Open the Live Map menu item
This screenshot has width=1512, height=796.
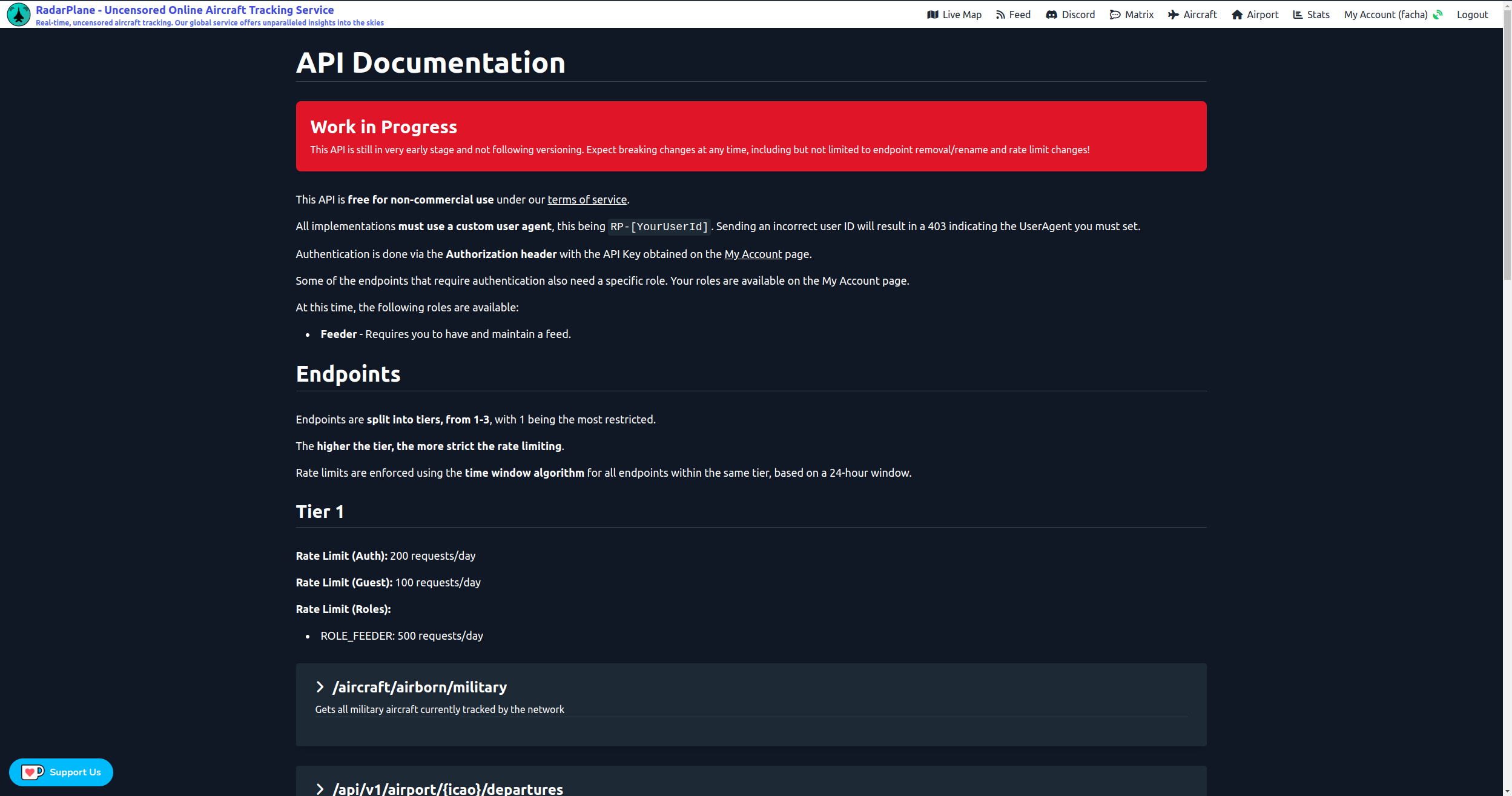click(954, 15)
